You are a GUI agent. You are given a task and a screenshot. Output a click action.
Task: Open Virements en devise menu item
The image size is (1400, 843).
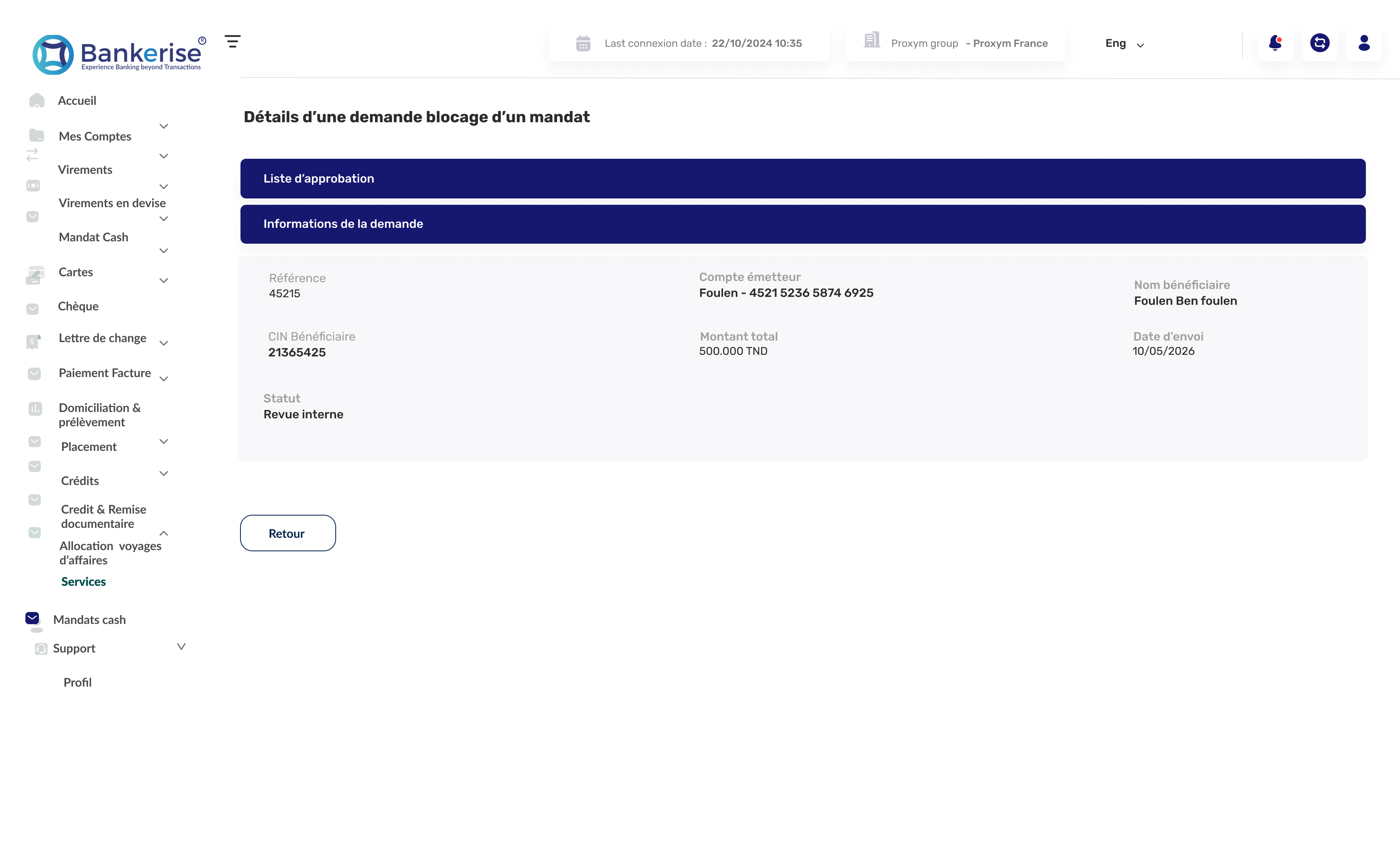coord(112,203)
